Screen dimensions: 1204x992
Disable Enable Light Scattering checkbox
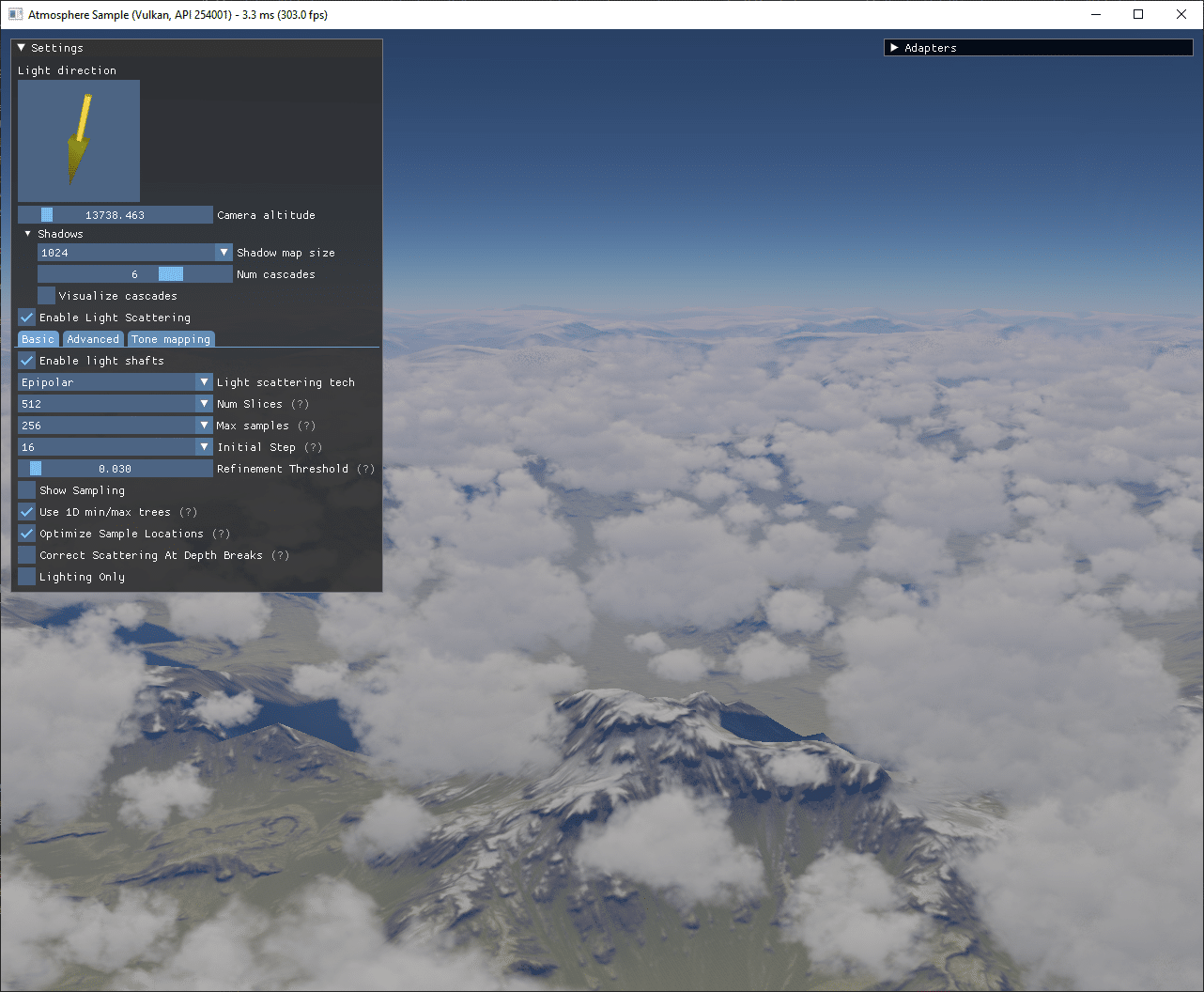[27, 318]
